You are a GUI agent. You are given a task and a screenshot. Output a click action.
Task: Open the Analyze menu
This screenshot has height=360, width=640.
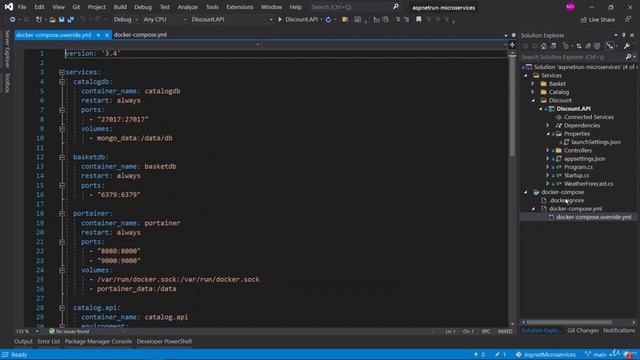point(187,7)
